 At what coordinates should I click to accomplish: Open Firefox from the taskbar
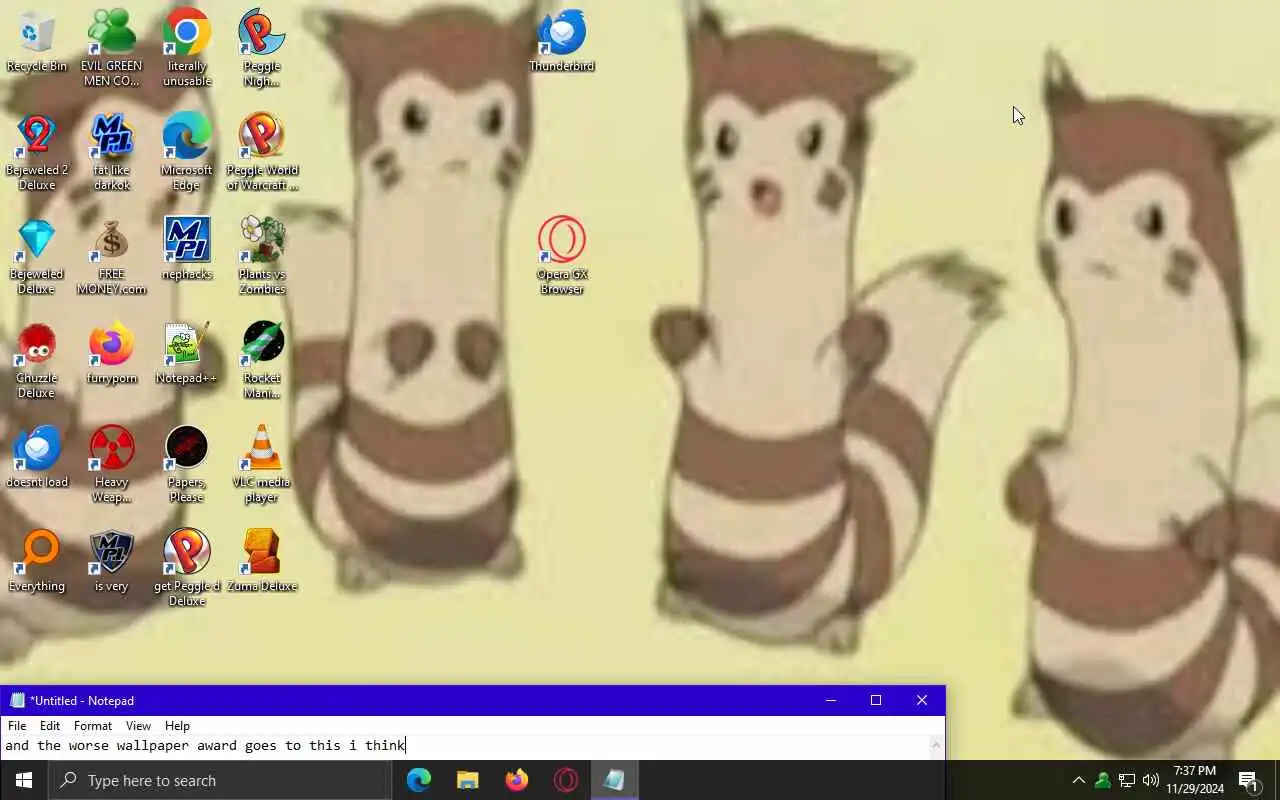tap(516, 780)
